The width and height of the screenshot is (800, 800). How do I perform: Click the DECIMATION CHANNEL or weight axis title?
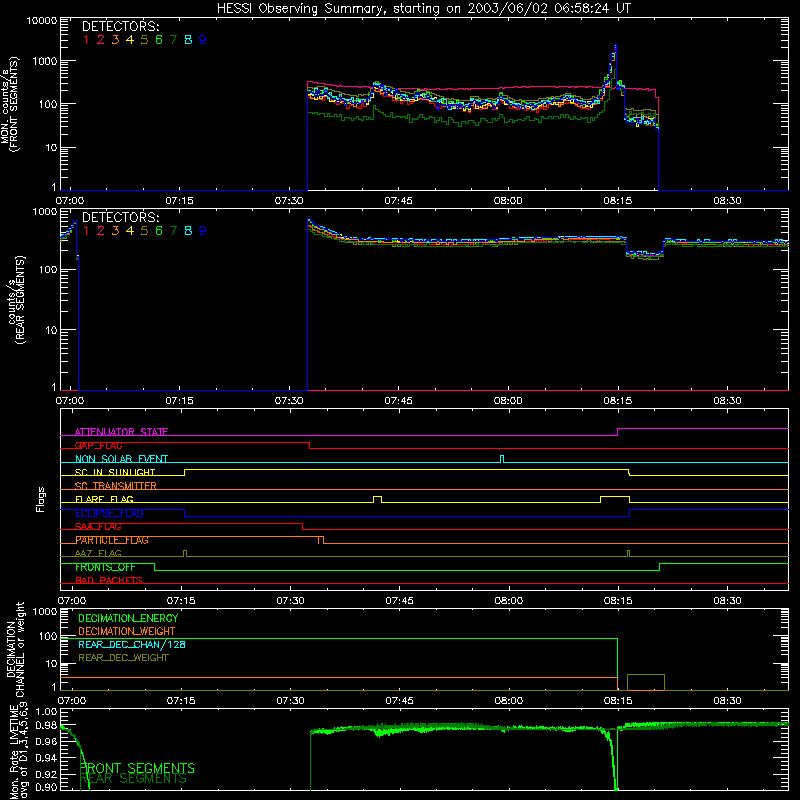click(x=15, y=650)
